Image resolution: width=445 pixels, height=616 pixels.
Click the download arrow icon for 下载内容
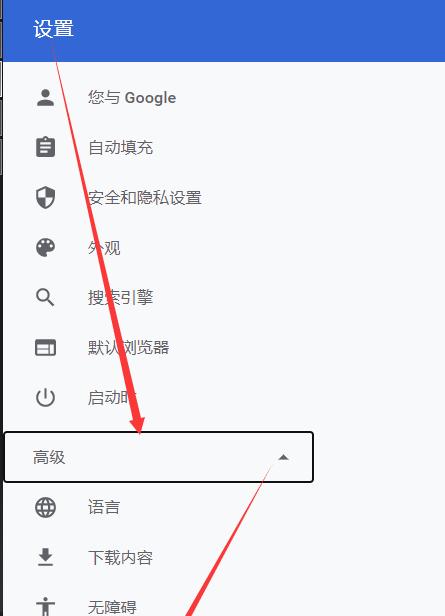tap(46, 557)
